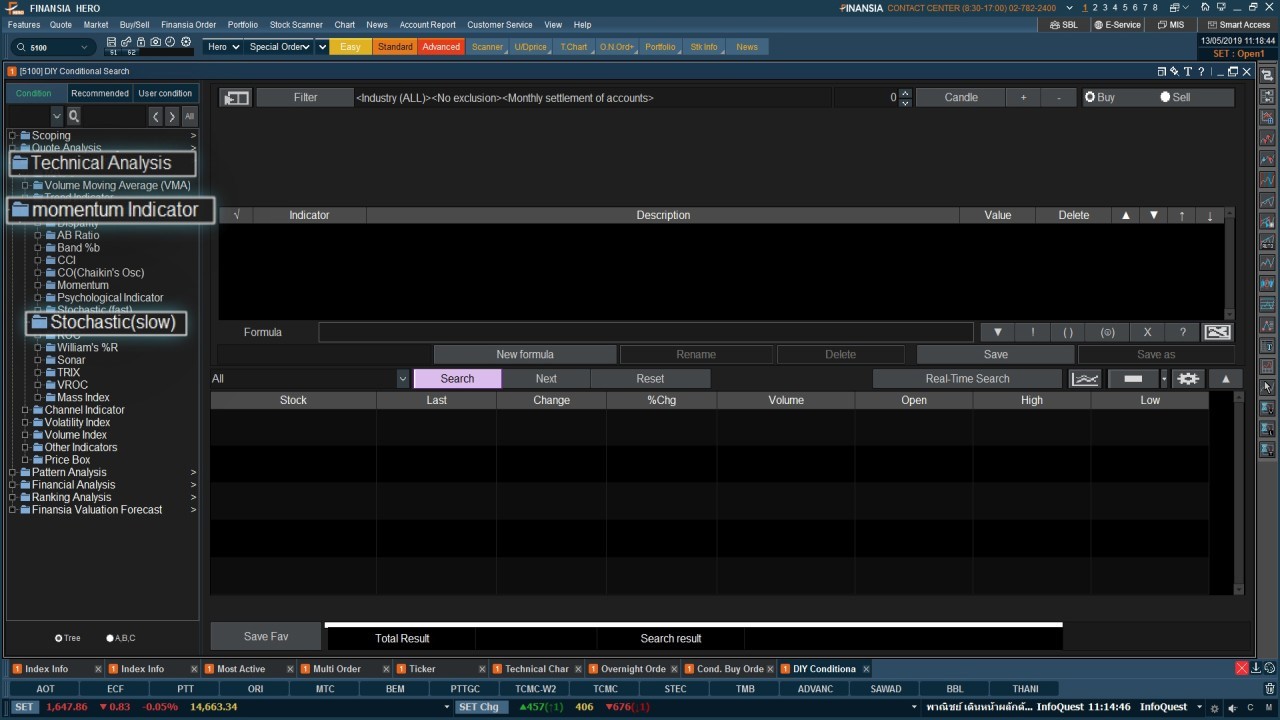
Task: Click the swap arrows icon atop right sidebar
Action: 1267,75
